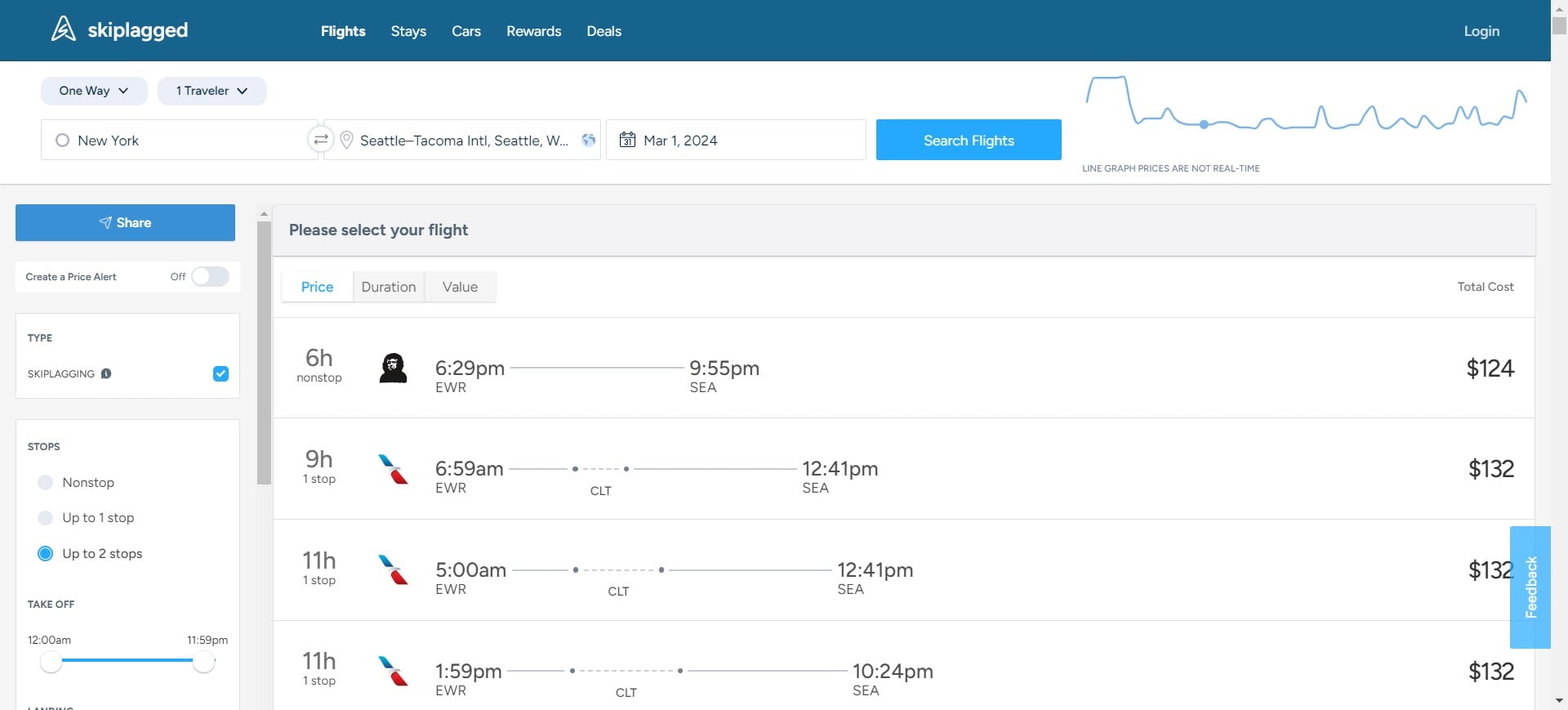This screenshot has width=1568, height=710.
Task: Sort results by the Duration tab
Action: (x=389, y=287)
